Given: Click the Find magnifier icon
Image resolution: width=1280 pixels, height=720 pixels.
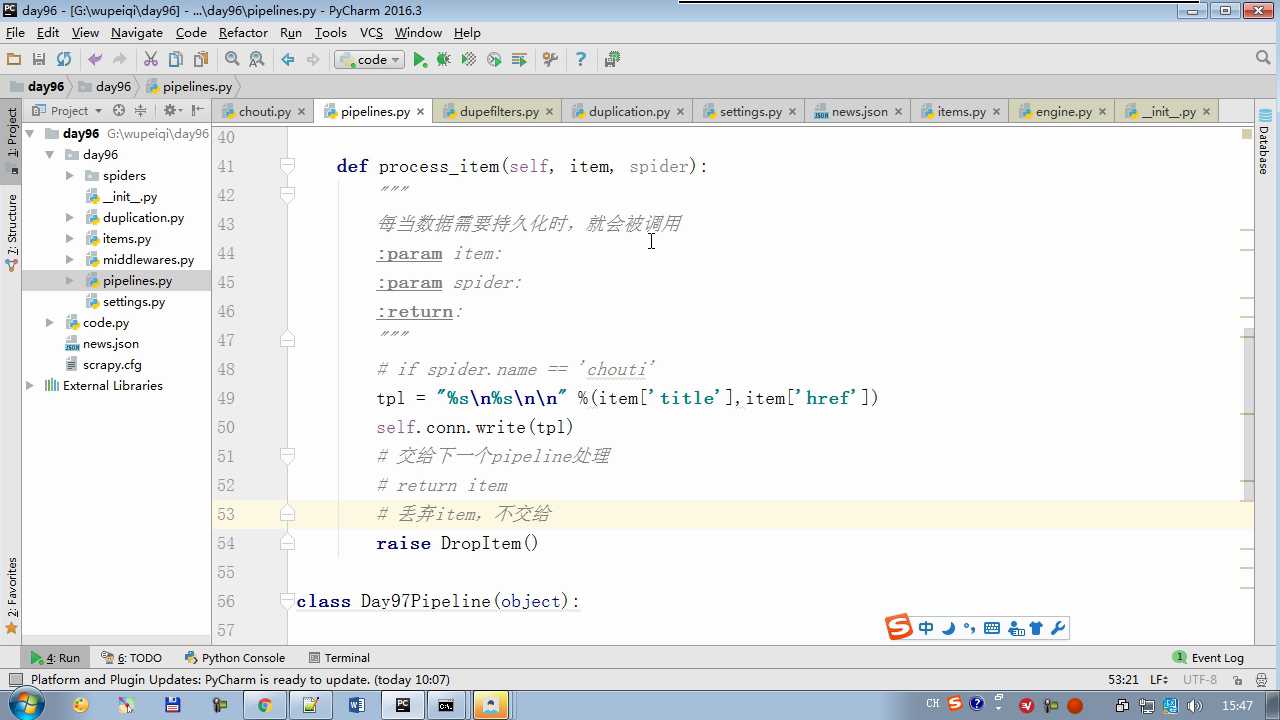Looking at the screenshot, I should coord(232,60).
